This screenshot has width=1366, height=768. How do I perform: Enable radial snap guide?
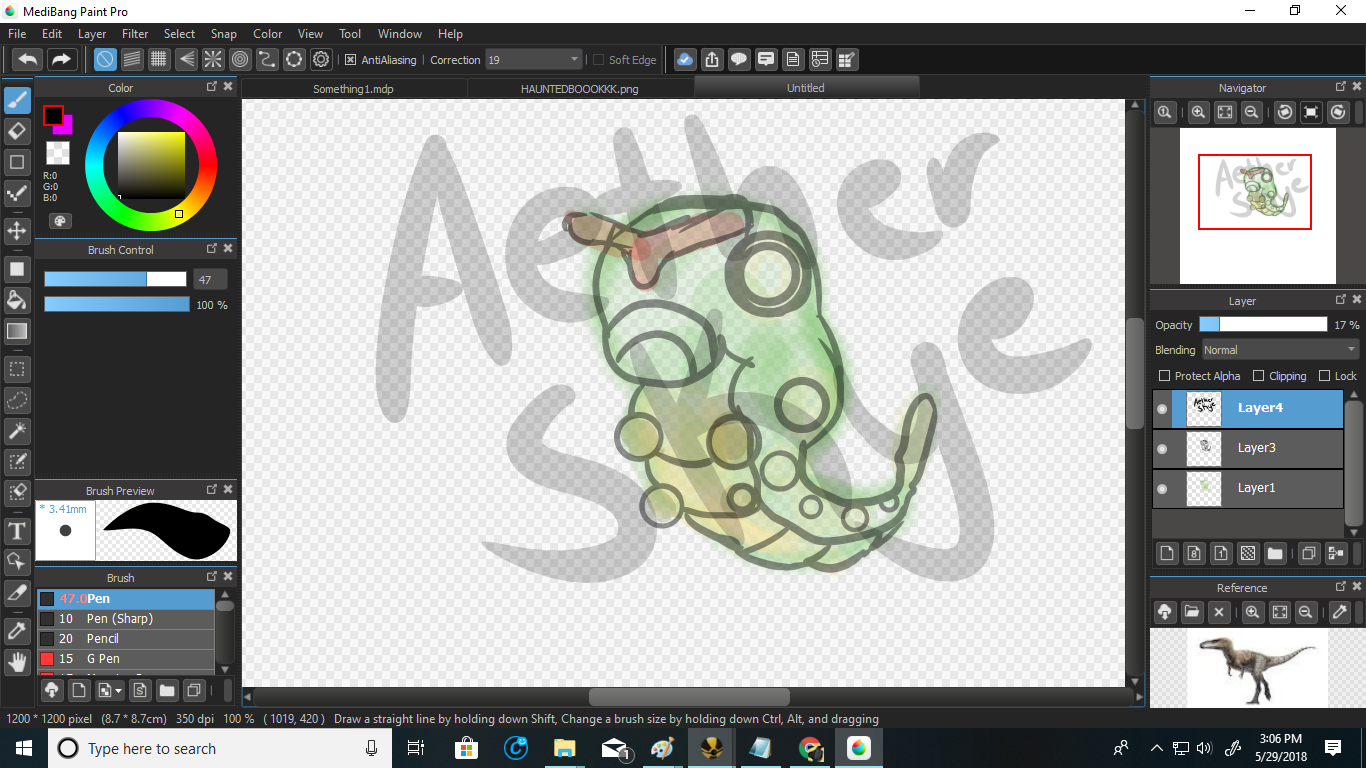coord(213,60)
